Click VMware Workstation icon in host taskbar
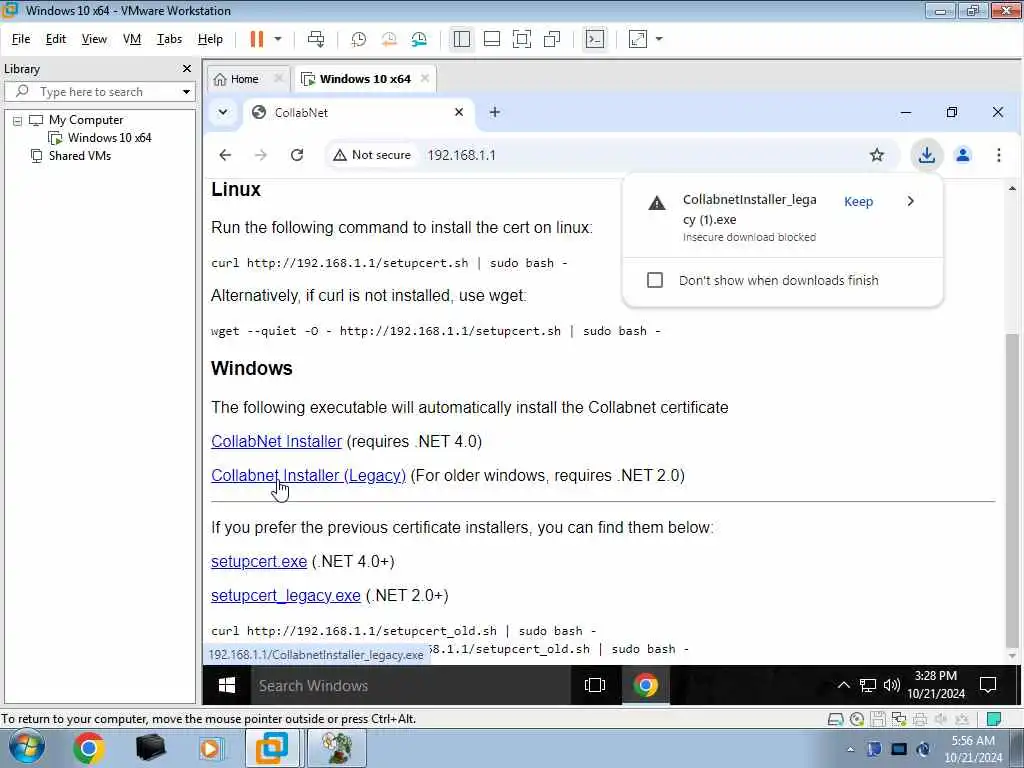The image size is (1024, 768). [272, 748]
